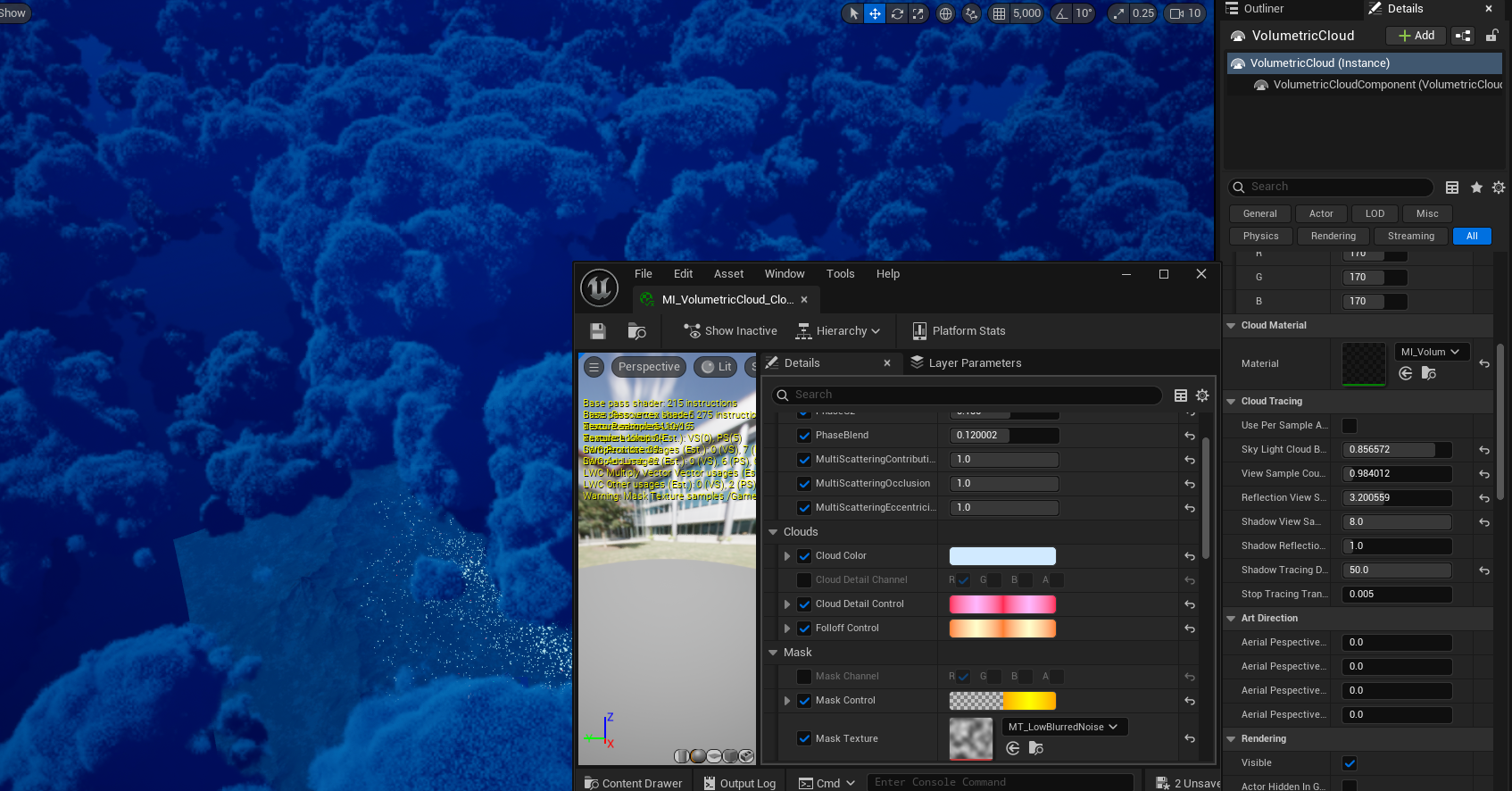Use selected asset arrow under MI_Volum dropdown
Screen dimensions: 1512x791
tap(1406, 373)
